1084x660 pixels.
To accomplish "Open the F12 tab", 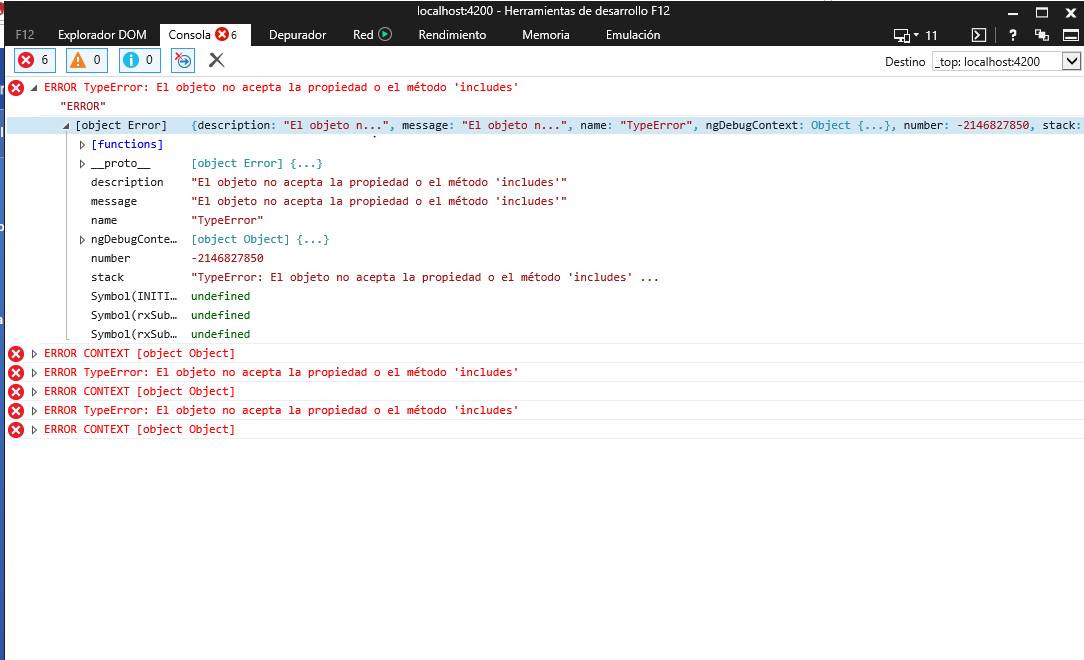I will click(x=25, y=35).
